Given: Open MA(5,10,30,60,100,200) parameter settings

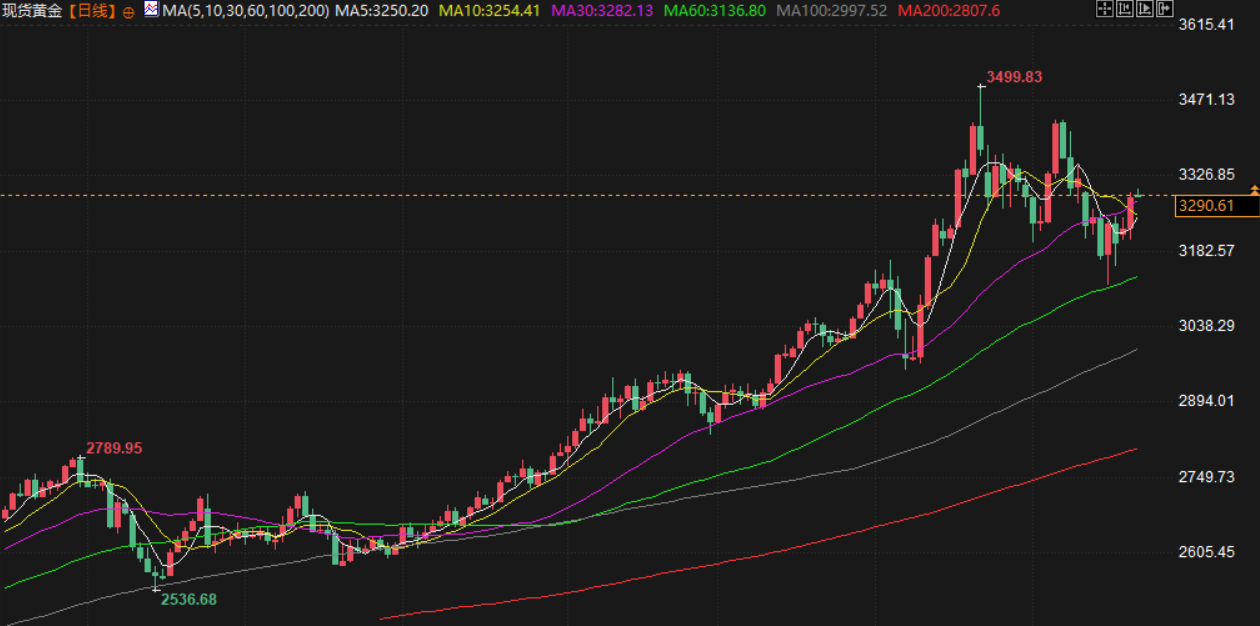Looking at the screenshot, I should (x=245, y=11).
